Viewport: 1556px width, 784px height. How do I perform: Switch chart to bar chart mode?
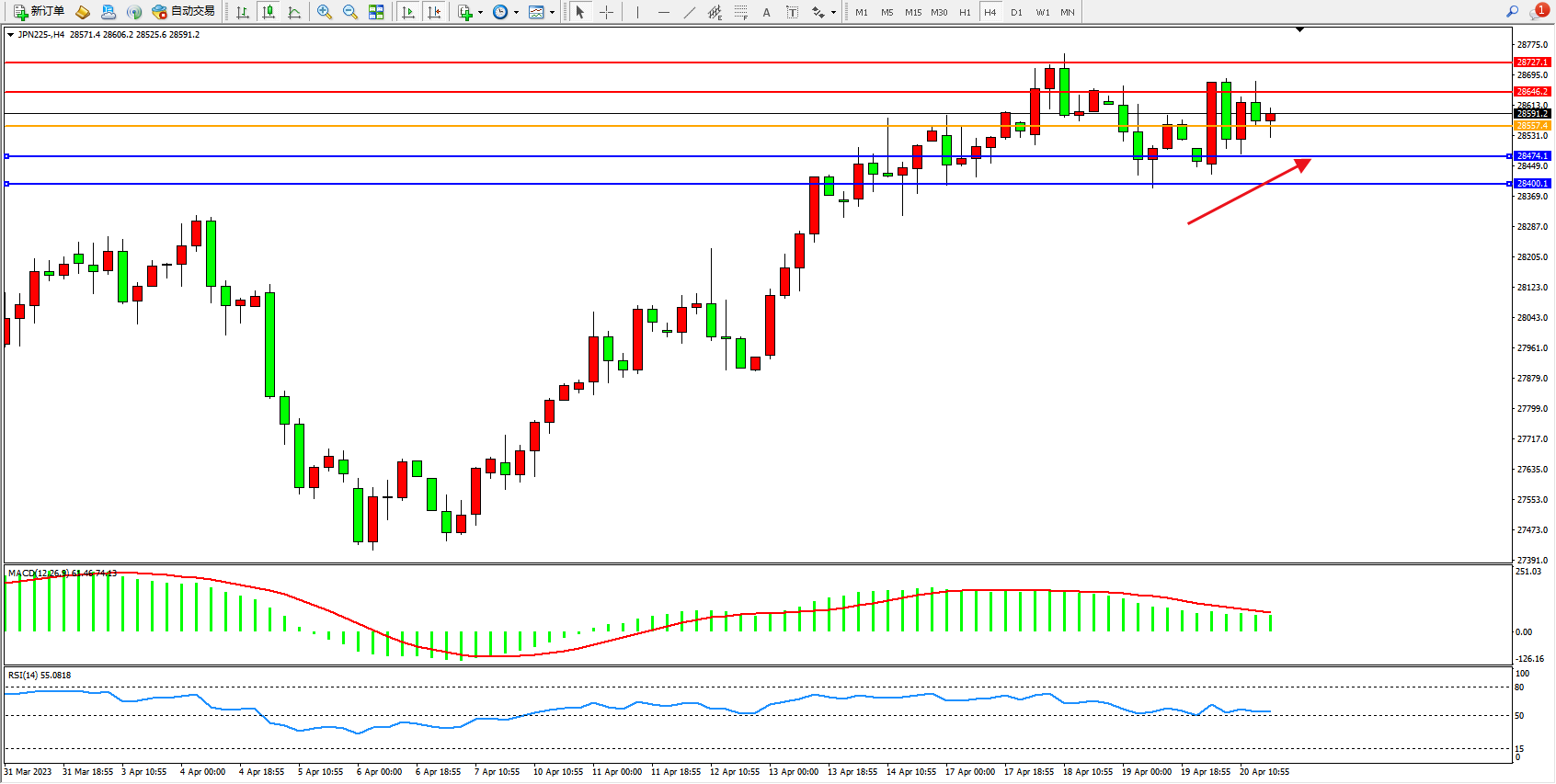[x=243, y=12]
